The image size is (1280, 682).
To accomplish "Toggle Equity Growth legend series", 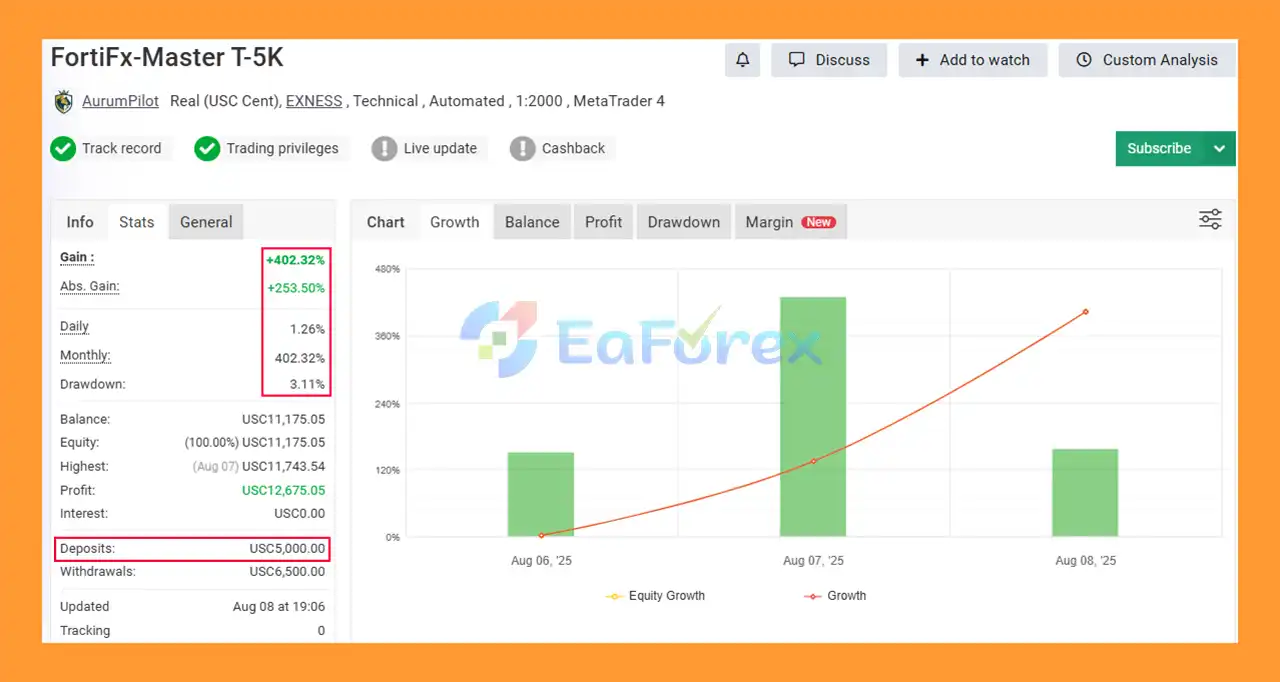I will tap(656, 596).
